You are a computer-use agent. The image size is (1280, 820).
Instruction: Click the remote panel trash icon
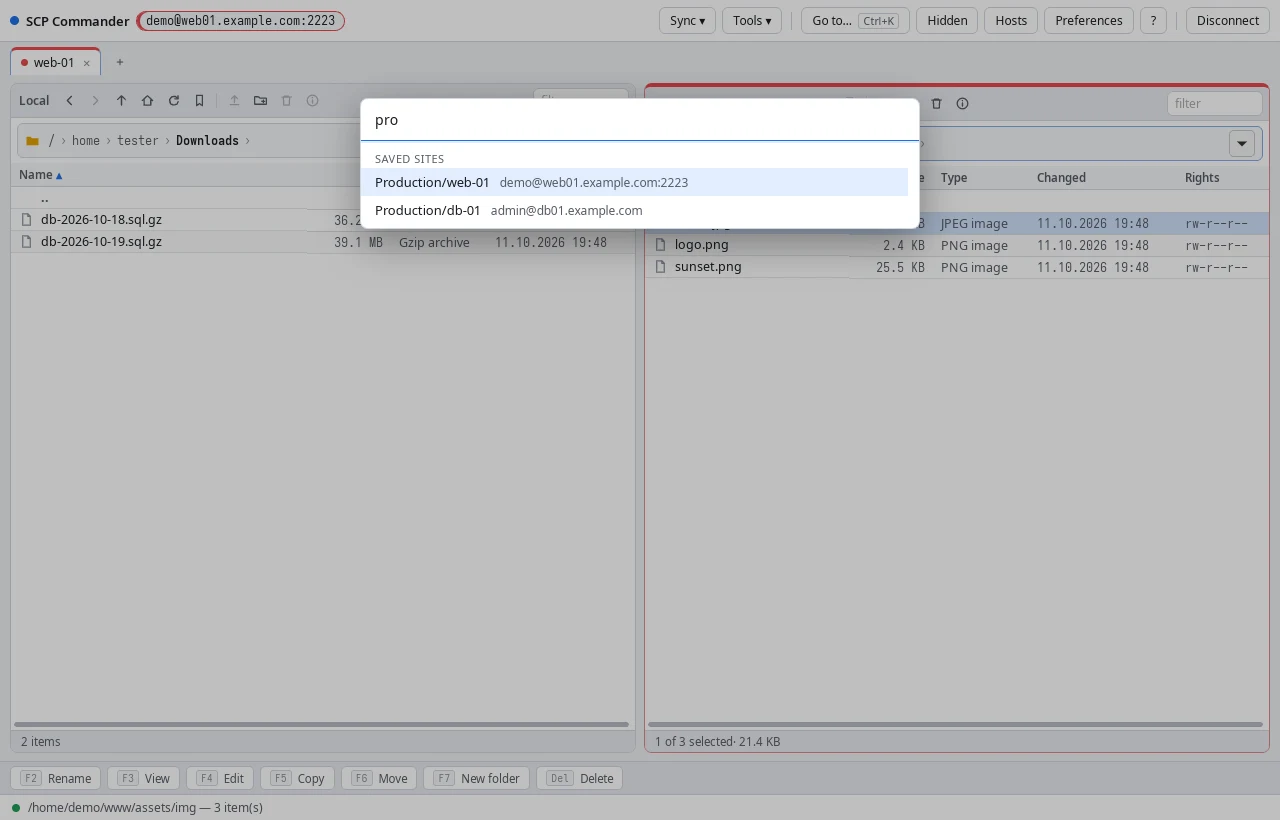point(936,103)
